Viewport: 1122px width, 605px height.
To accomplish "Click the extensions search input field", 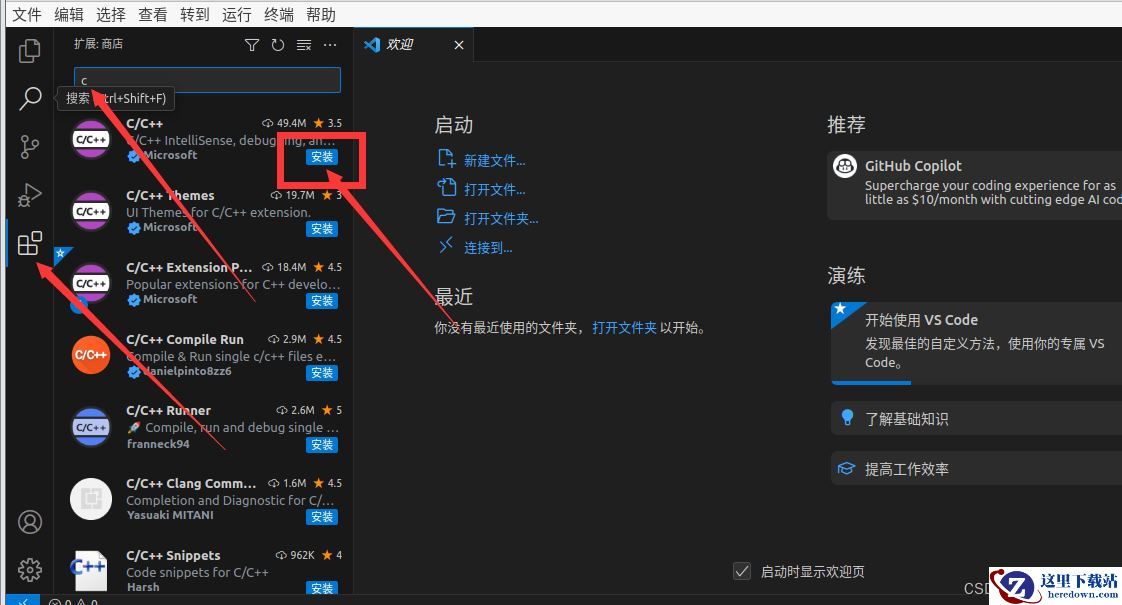I will (x=208, y=80).
